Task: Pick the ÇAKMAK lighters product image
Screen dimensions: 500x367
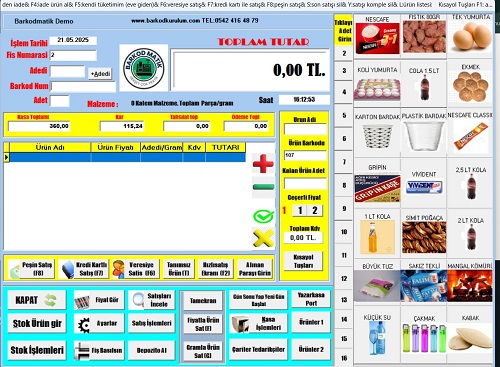Action: click(424, 338)
